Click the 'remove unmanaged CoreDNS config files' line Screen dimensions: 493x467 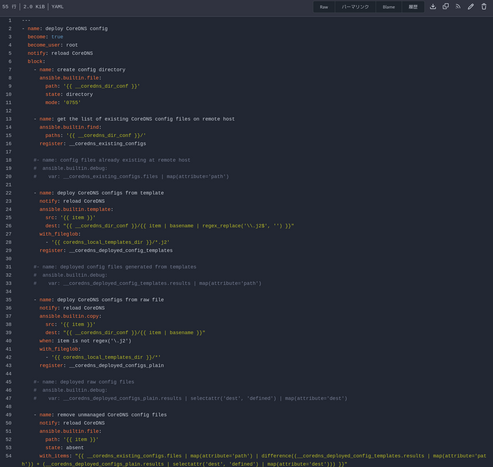112,415
